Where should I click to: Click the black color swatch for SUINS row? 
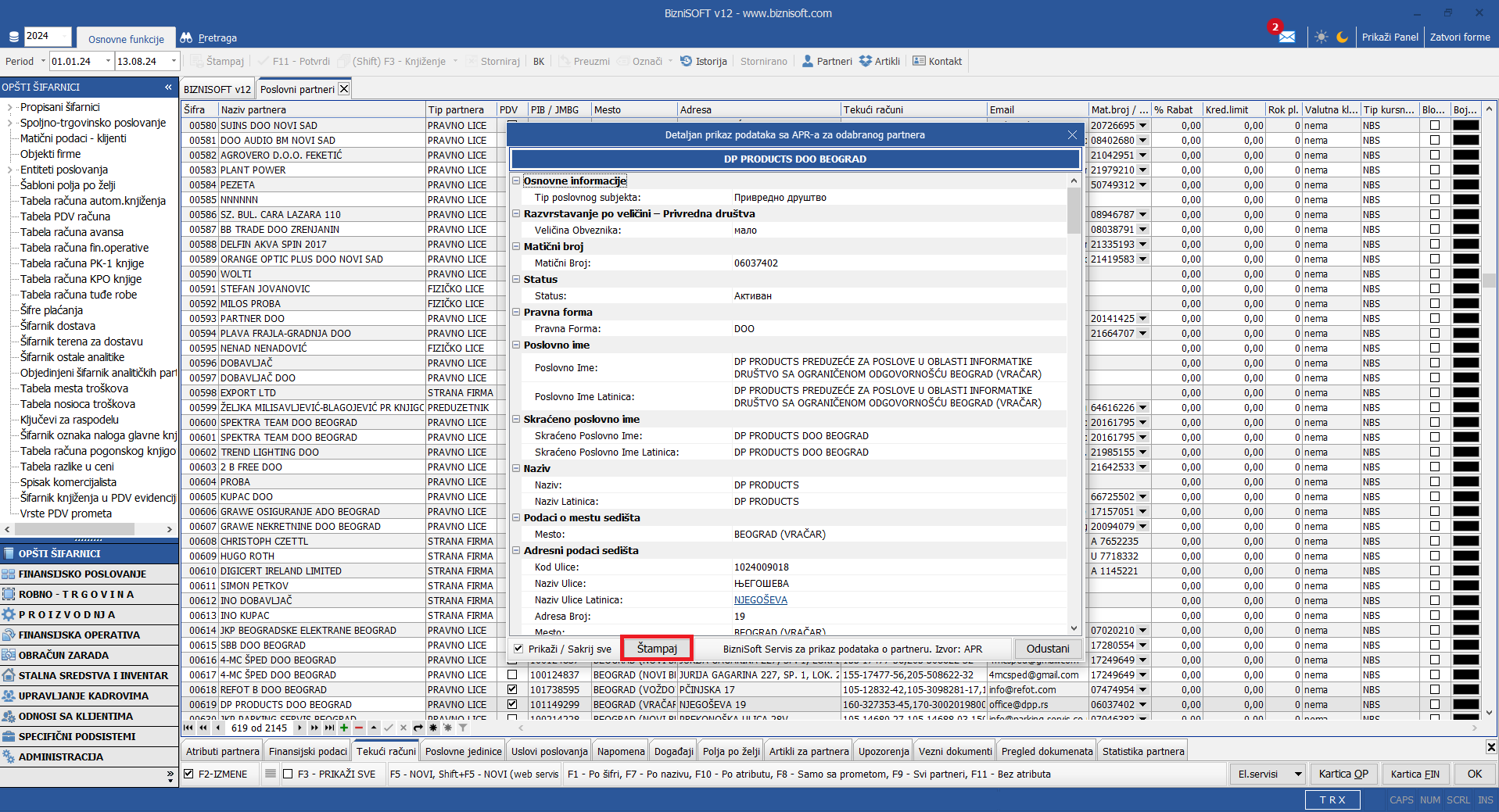click(x=1465, y=125)
